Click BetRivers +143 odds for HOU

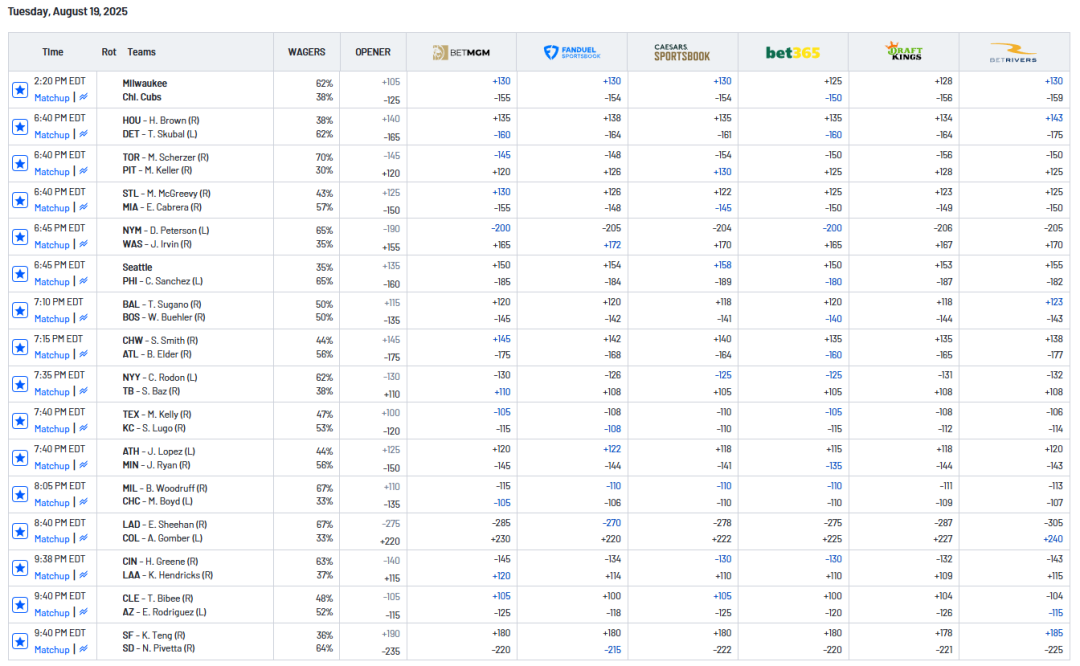pyautogui.click(x=1054, y=118)
